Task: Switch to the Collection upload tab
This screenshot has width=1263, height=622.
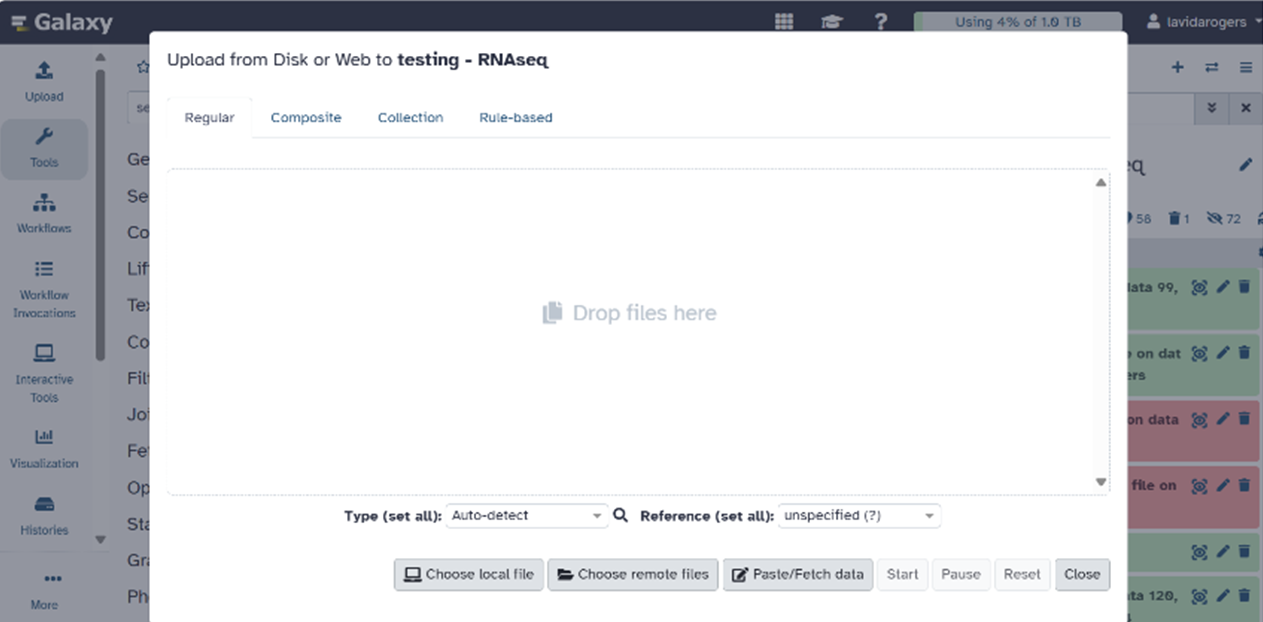Action: (410, 117)
